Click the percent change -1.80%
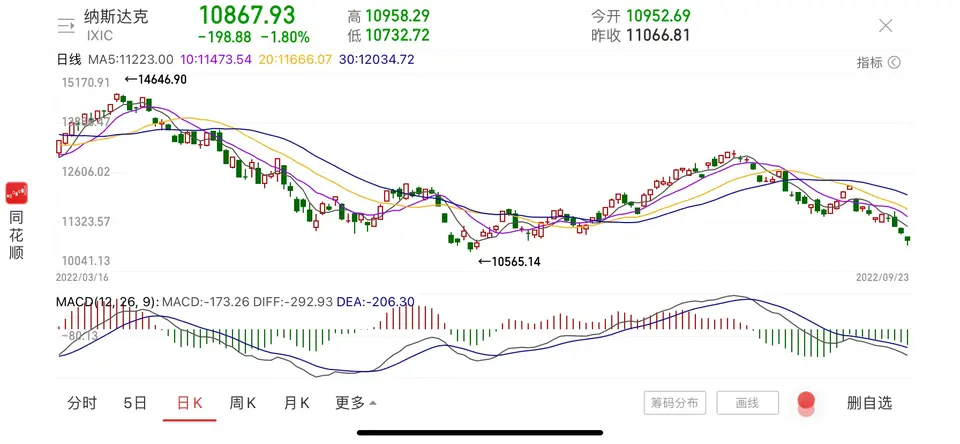Image resolution: width=960 pixels, height=444 pixels. [285, 37]
